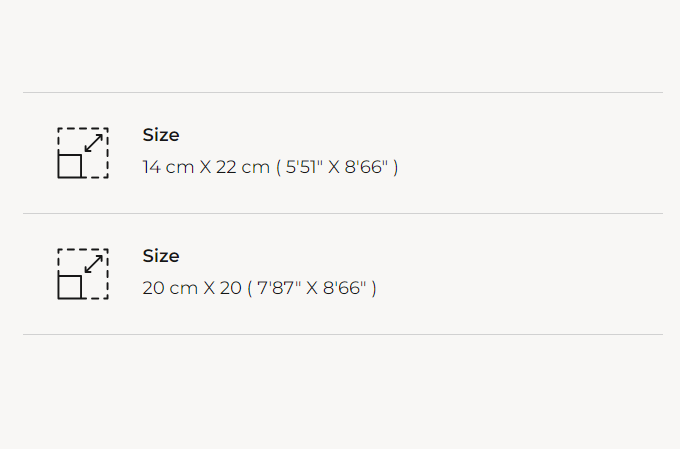Click the ( 7'87" X 8'66" ) inch conversion

pyautogui.click(x=312, y=288)
